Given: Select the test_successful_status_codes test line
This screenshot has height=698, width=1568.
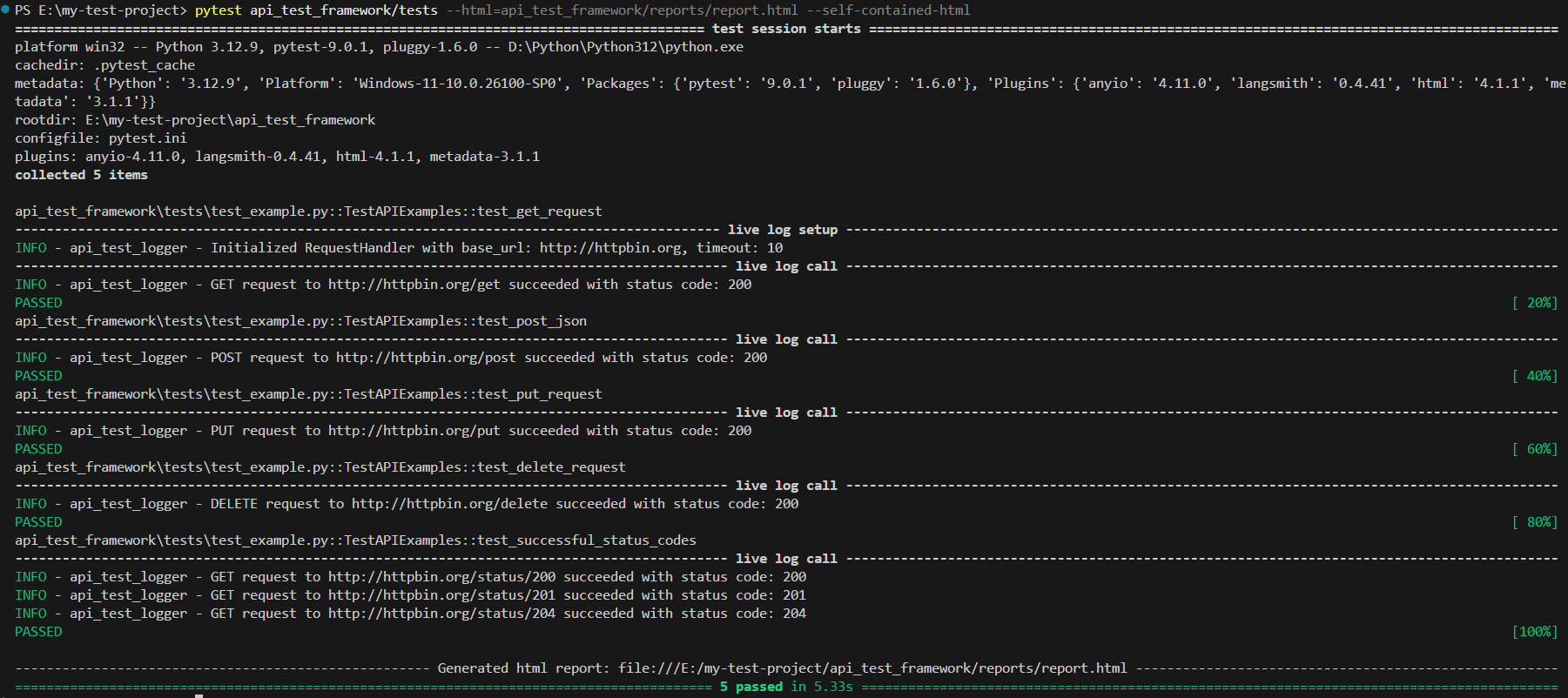Looking at the screenshot, I should 355,540.
